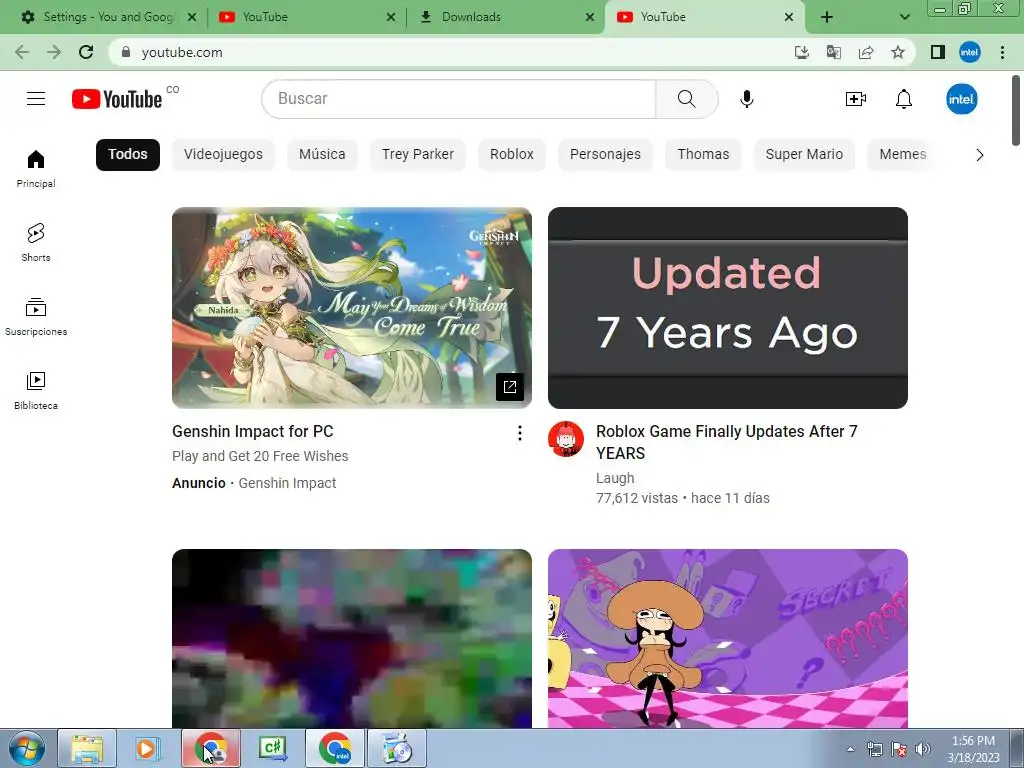Viewport: 1024px width, 768px height.
Task: Click the site lock icon in address bar
Action: point(126,52)
